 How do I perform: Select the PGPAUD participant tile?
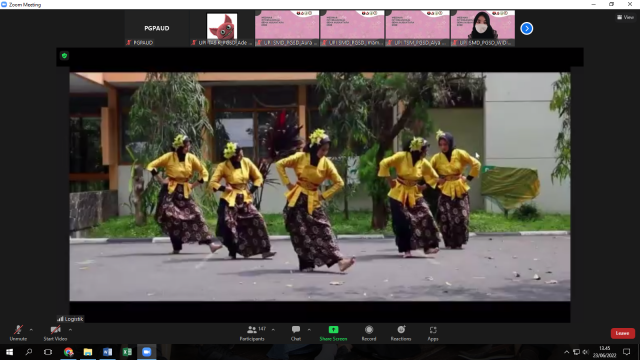157,28
